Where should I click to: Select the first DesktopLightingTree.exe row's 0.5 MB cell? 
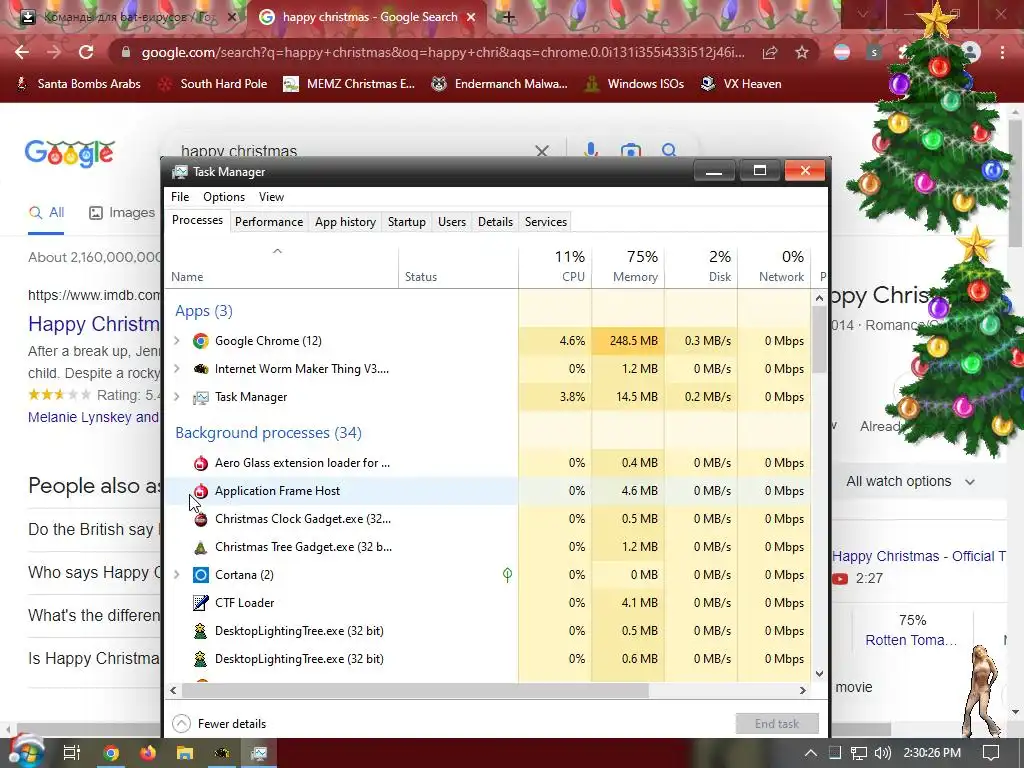pyautogui.click(x=628, y=631)
